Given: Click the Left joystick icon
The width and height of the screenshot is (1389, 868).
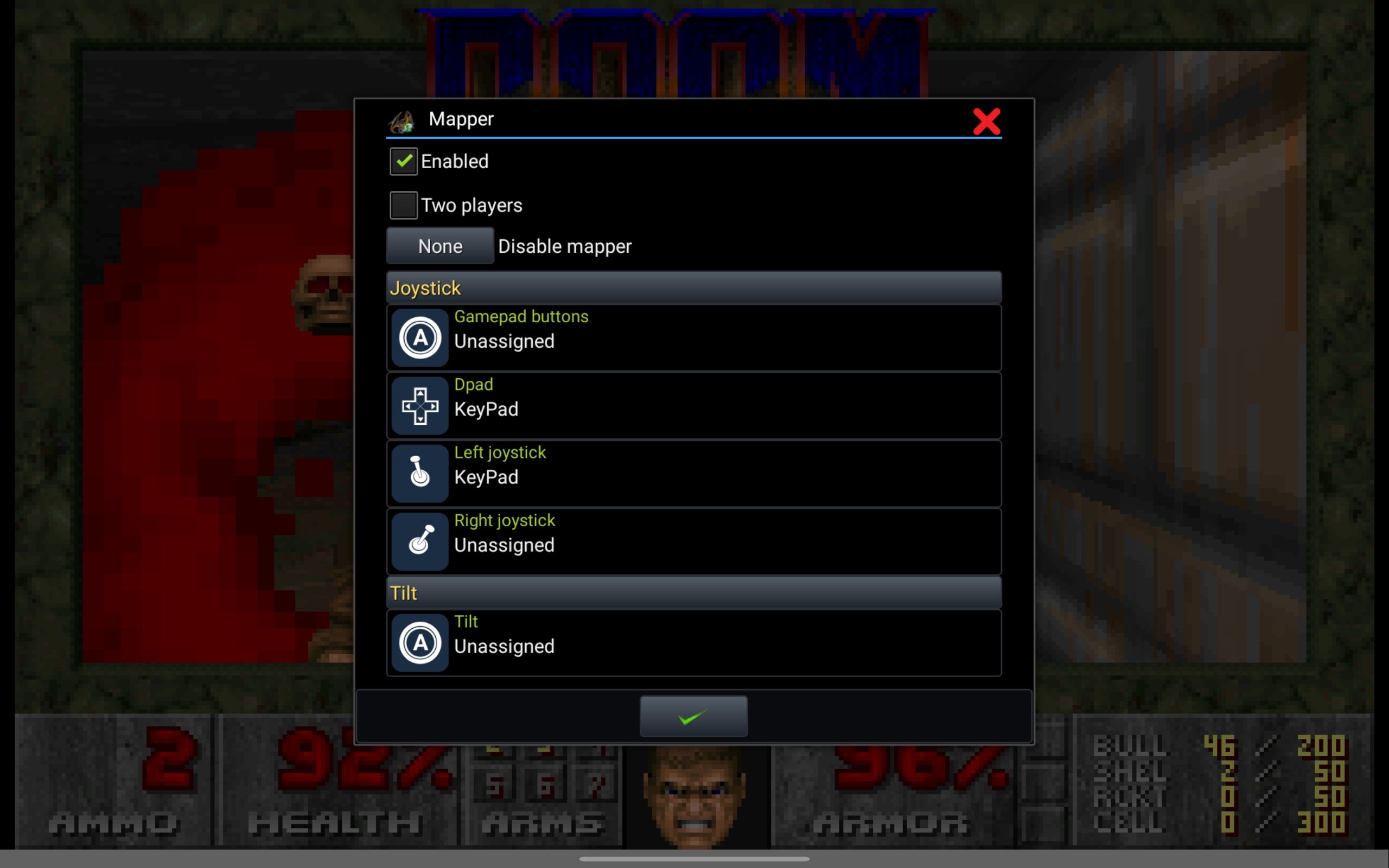Looking at the screenshot, I should tap(419, 472).
